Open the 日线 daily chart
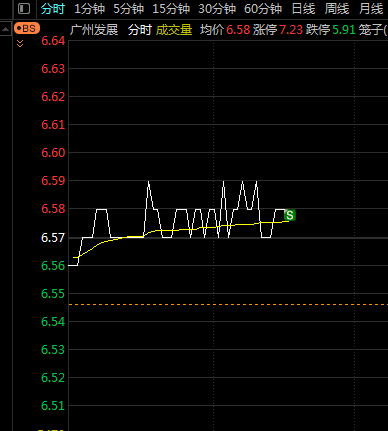The height and width of the screenshot is (431, 388). coord(303,9)
